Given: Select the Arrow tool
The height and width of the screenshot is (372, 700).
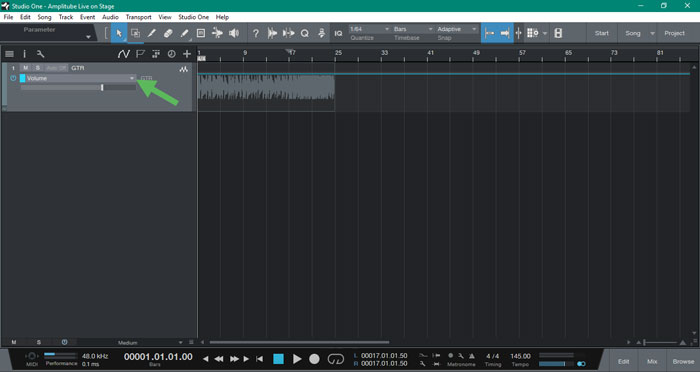Looking at the screenshot, I should [119, 33].
